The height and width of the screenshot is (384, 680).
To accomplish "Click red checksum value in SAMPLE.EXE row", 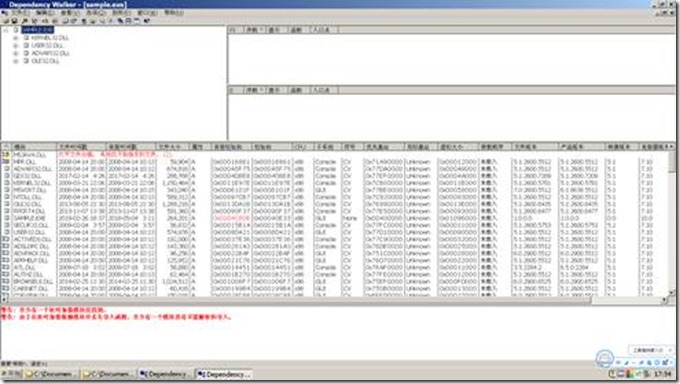I will click(x=231, y=218).
